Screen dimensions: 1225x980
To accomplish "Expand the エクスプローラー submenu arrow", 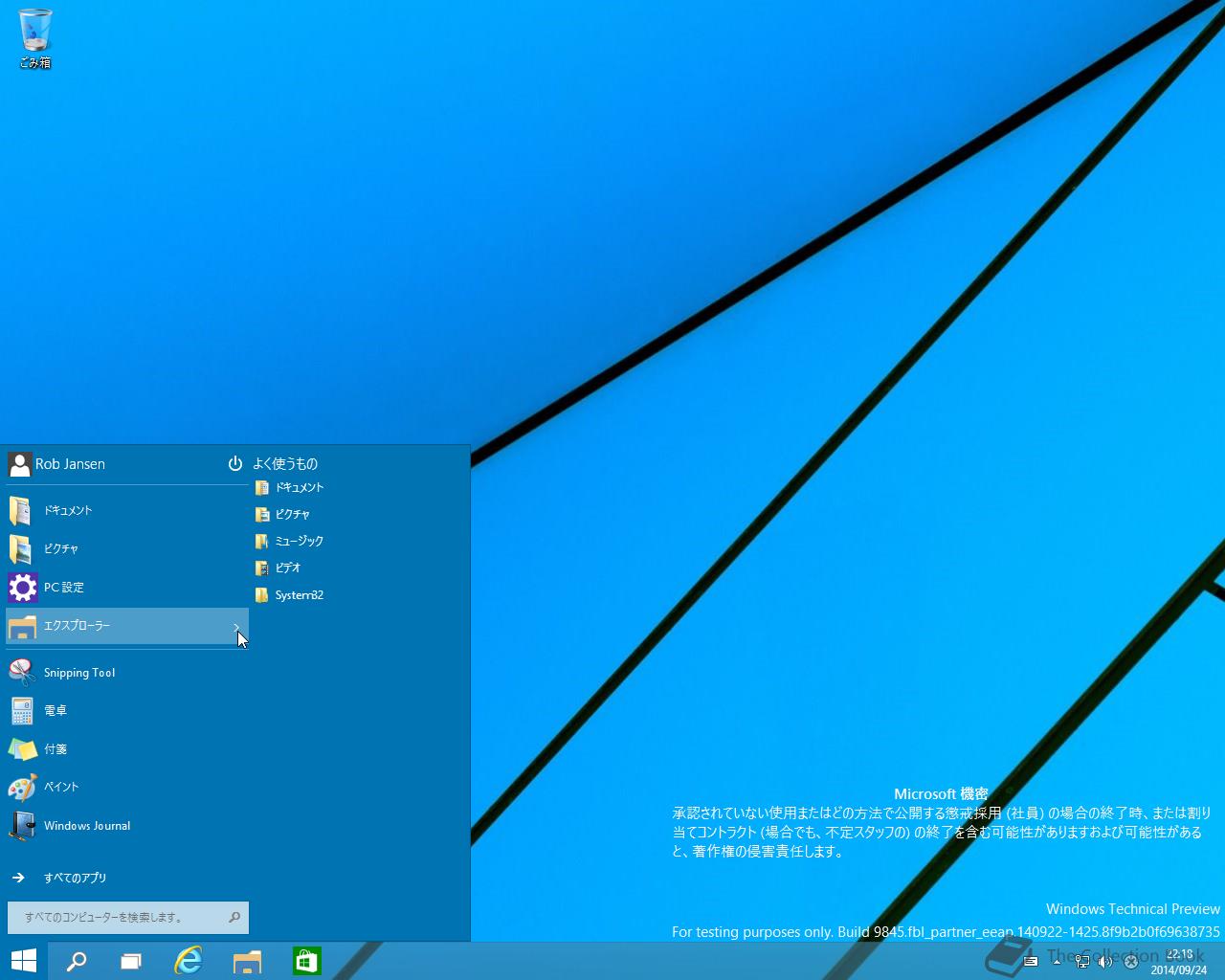I will pos(236,627).
